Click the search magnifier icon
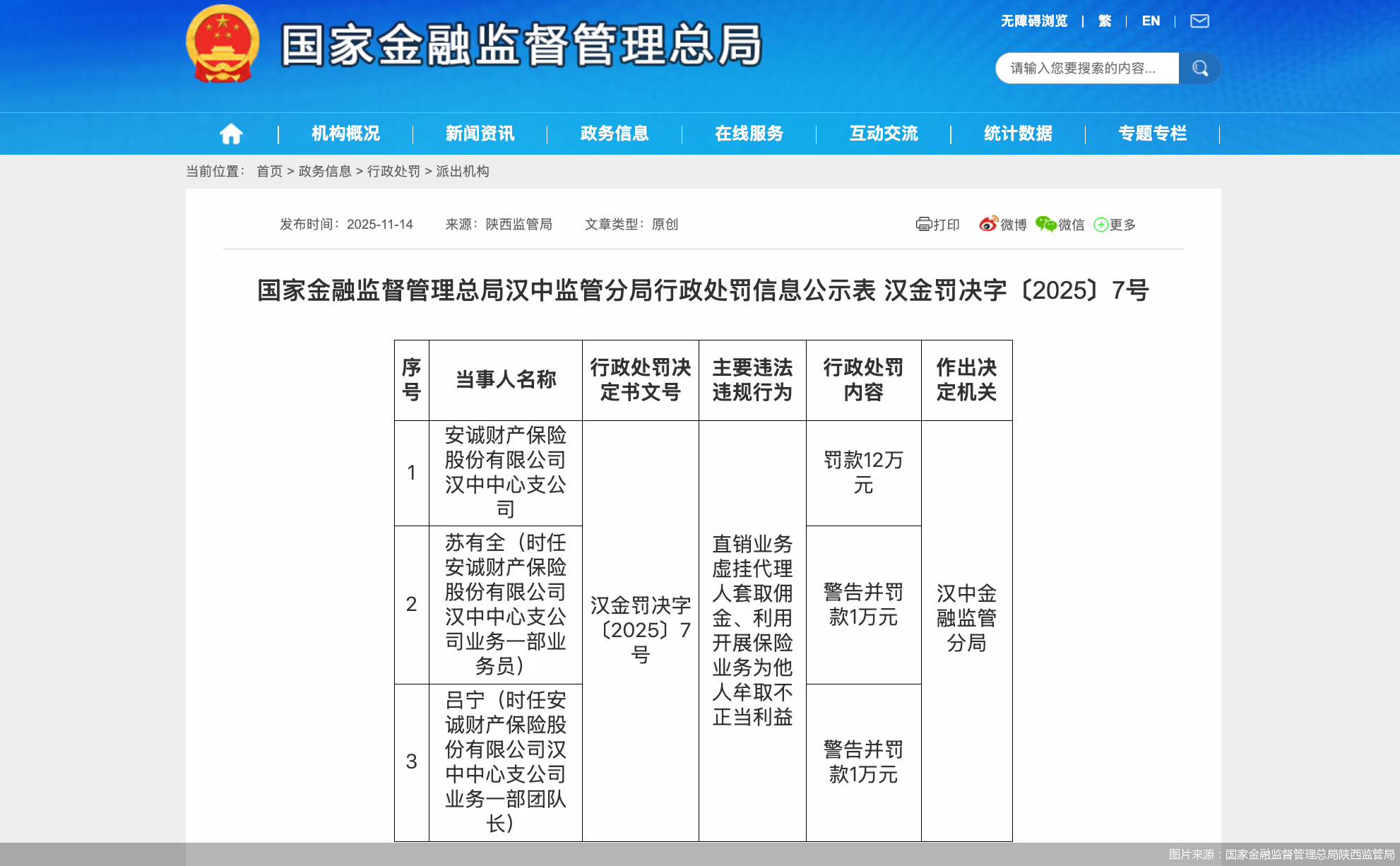 (1199, 68)
